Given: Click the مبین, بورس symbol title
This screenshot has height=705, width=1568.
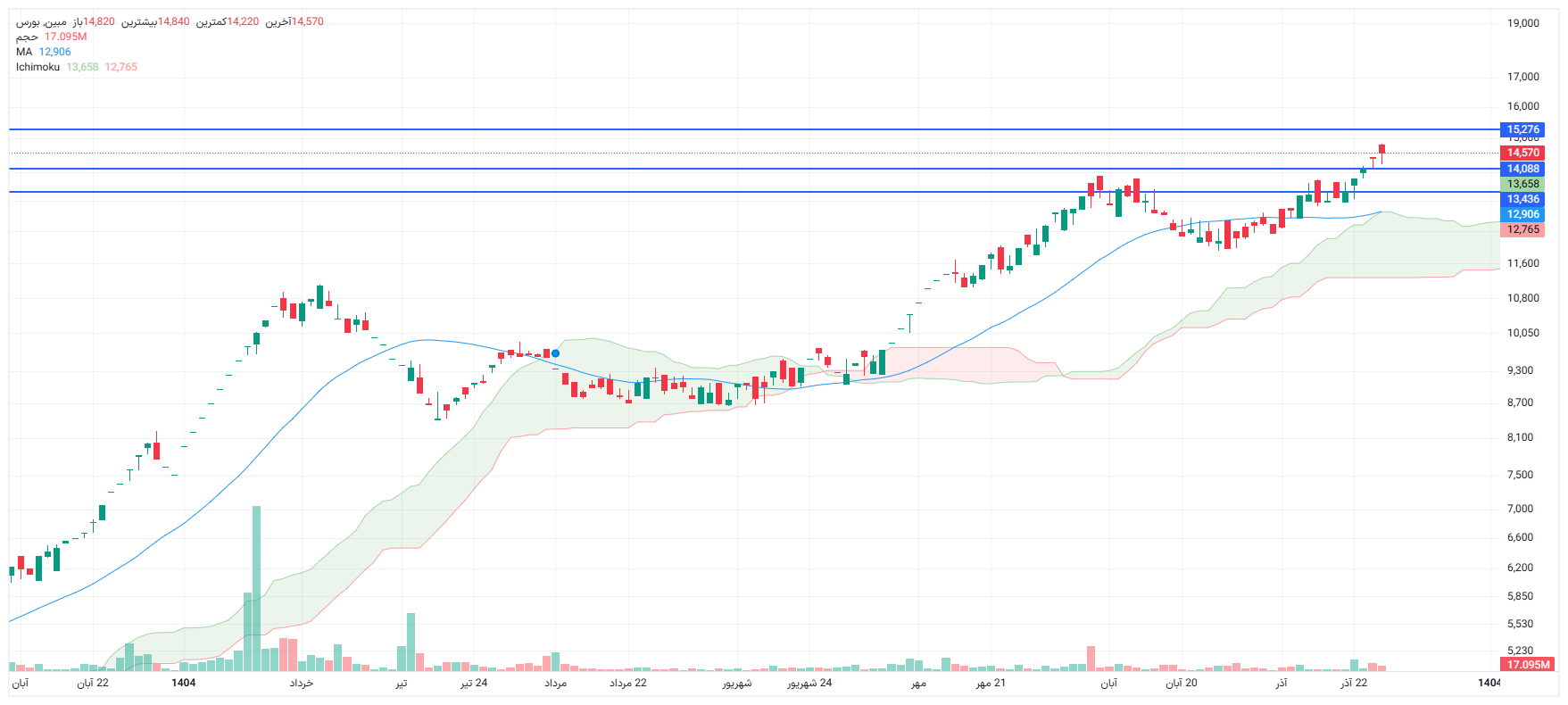Looking at the screenshot, I should click(41, 21).
